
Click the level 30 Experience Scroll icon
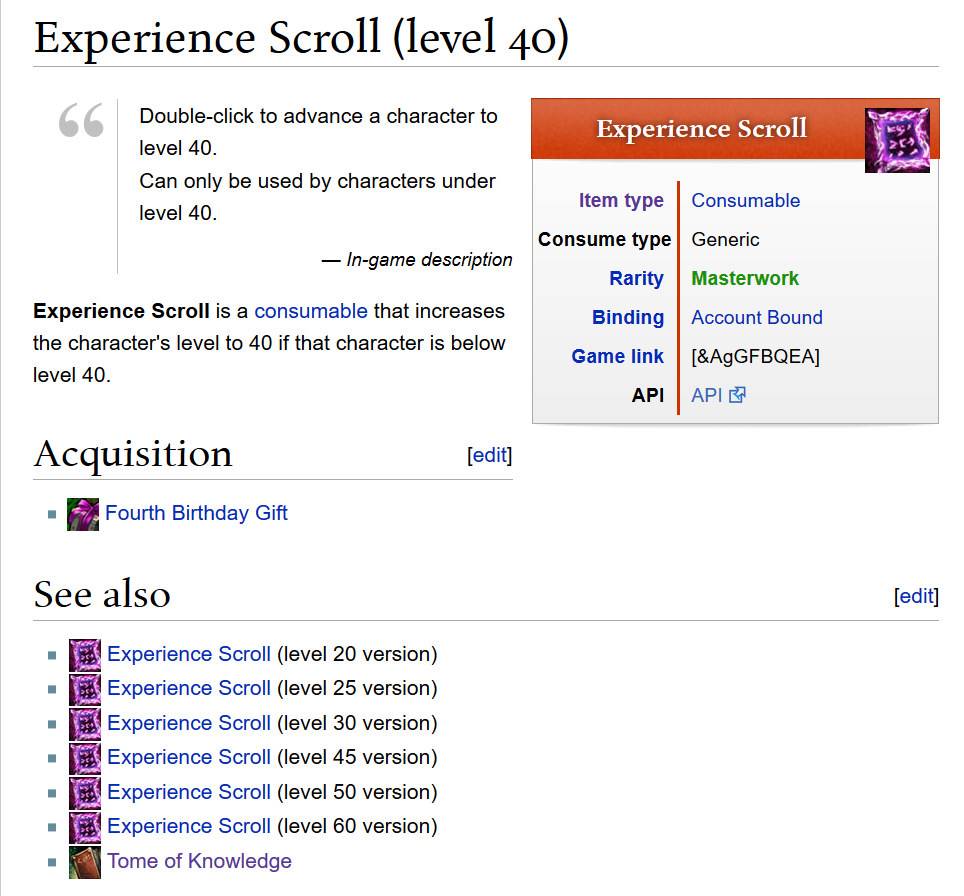click(85, 724)
